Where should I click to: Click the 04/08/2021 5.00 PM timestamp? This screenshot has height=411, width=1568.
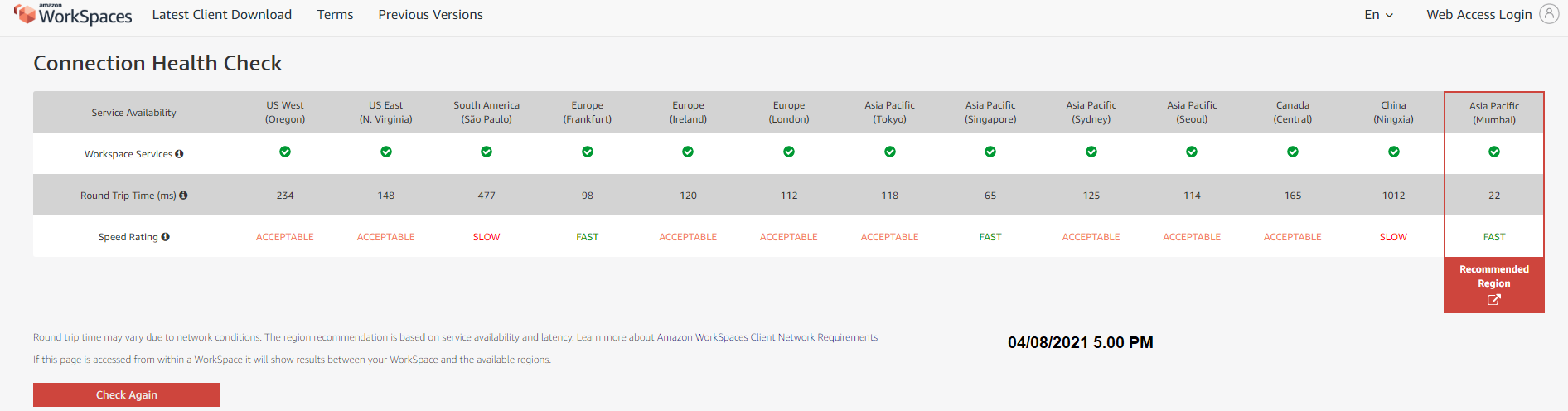(1081, 342)
